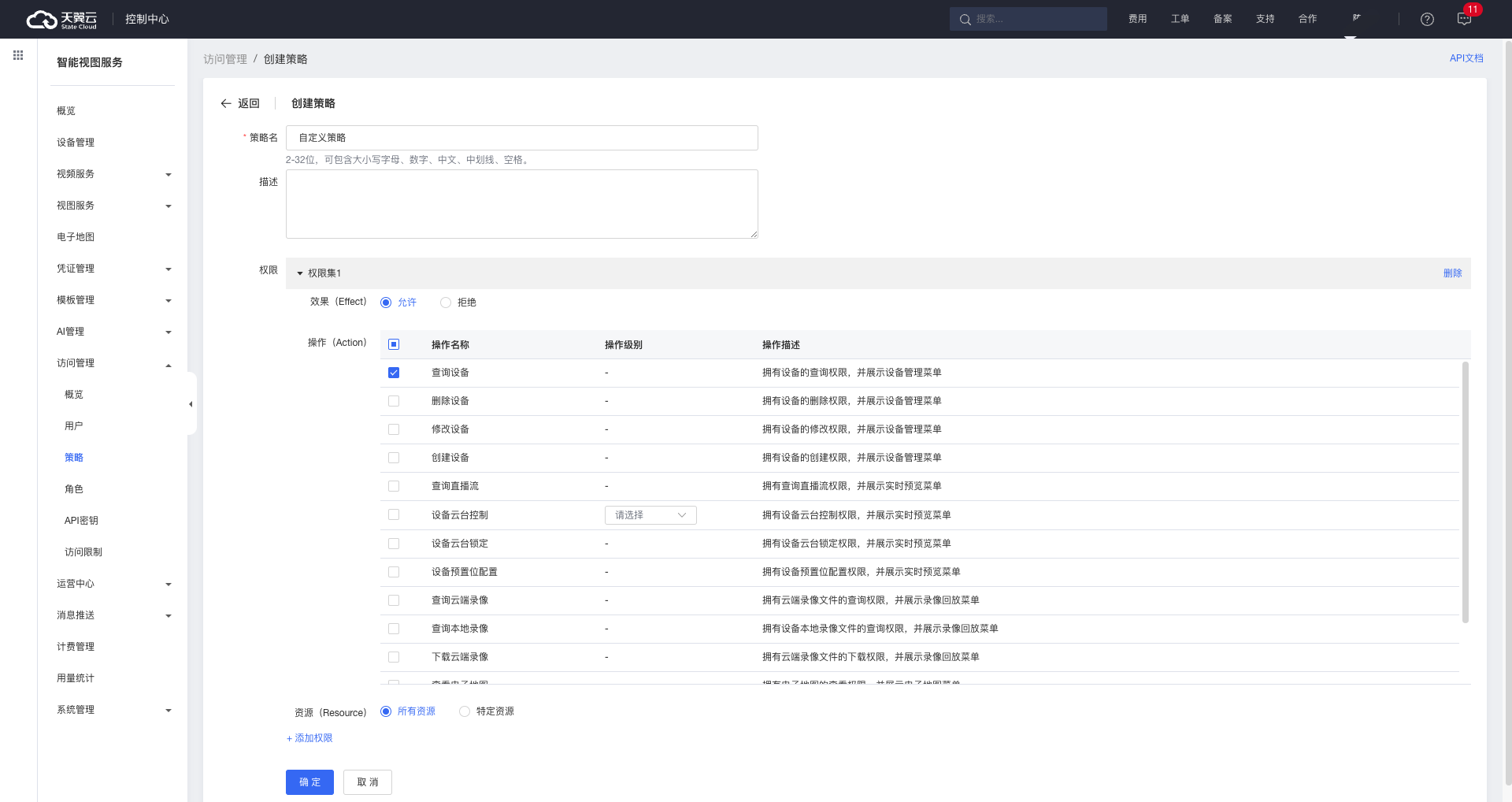Toggle the select-all checkbox in table header
Viewport: 1512px width, 802px height.
click(394, 344)
